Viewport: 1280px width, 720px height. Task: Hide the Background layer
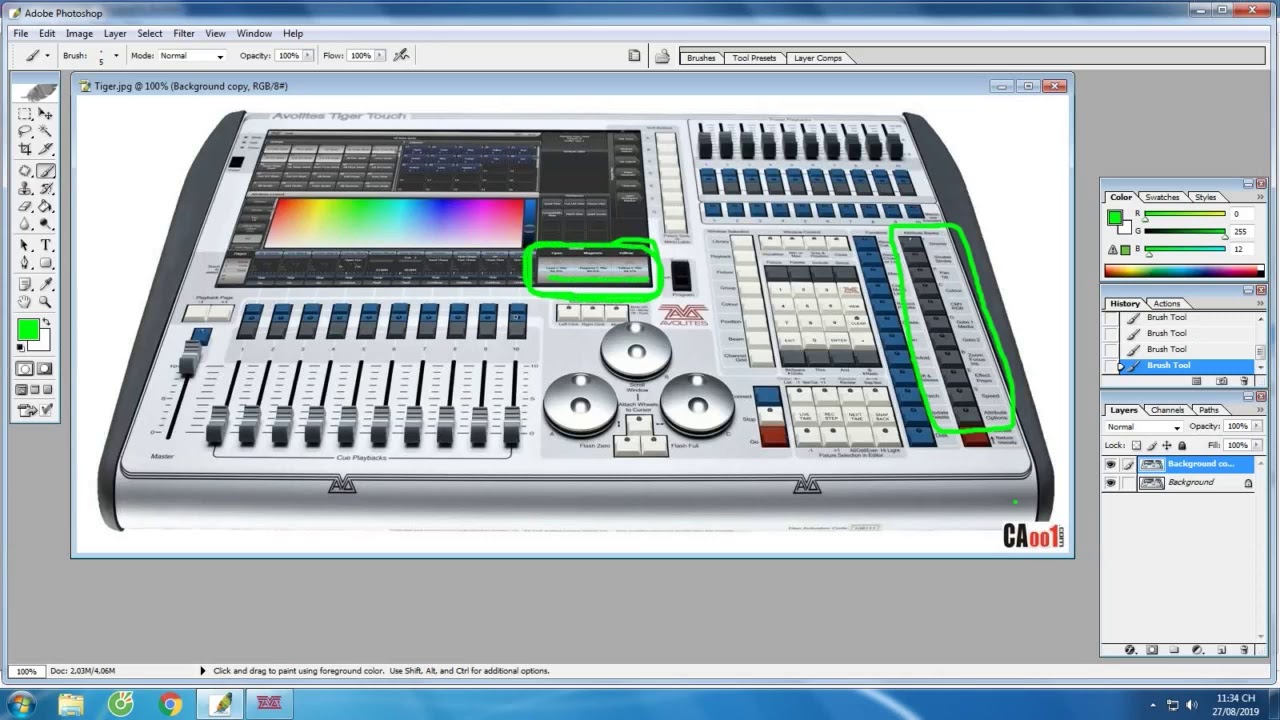coord(1110,482)
